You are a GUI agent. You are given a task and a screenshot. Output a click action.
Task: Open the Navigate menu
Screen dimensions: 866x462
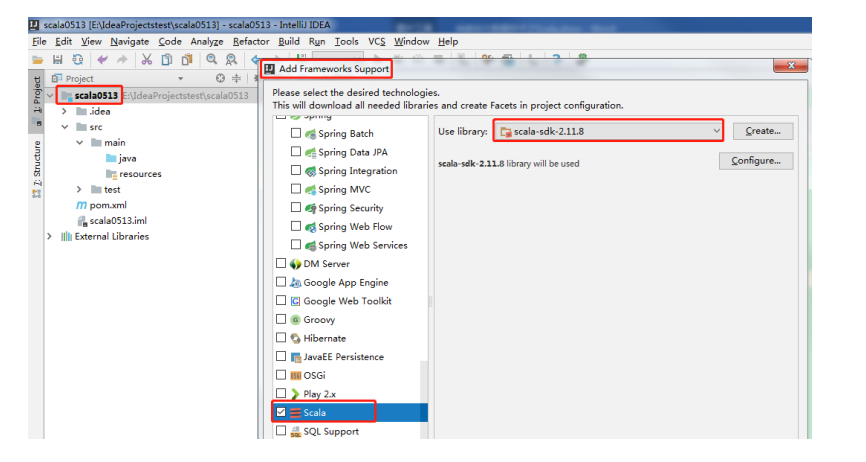coord(130,41)
